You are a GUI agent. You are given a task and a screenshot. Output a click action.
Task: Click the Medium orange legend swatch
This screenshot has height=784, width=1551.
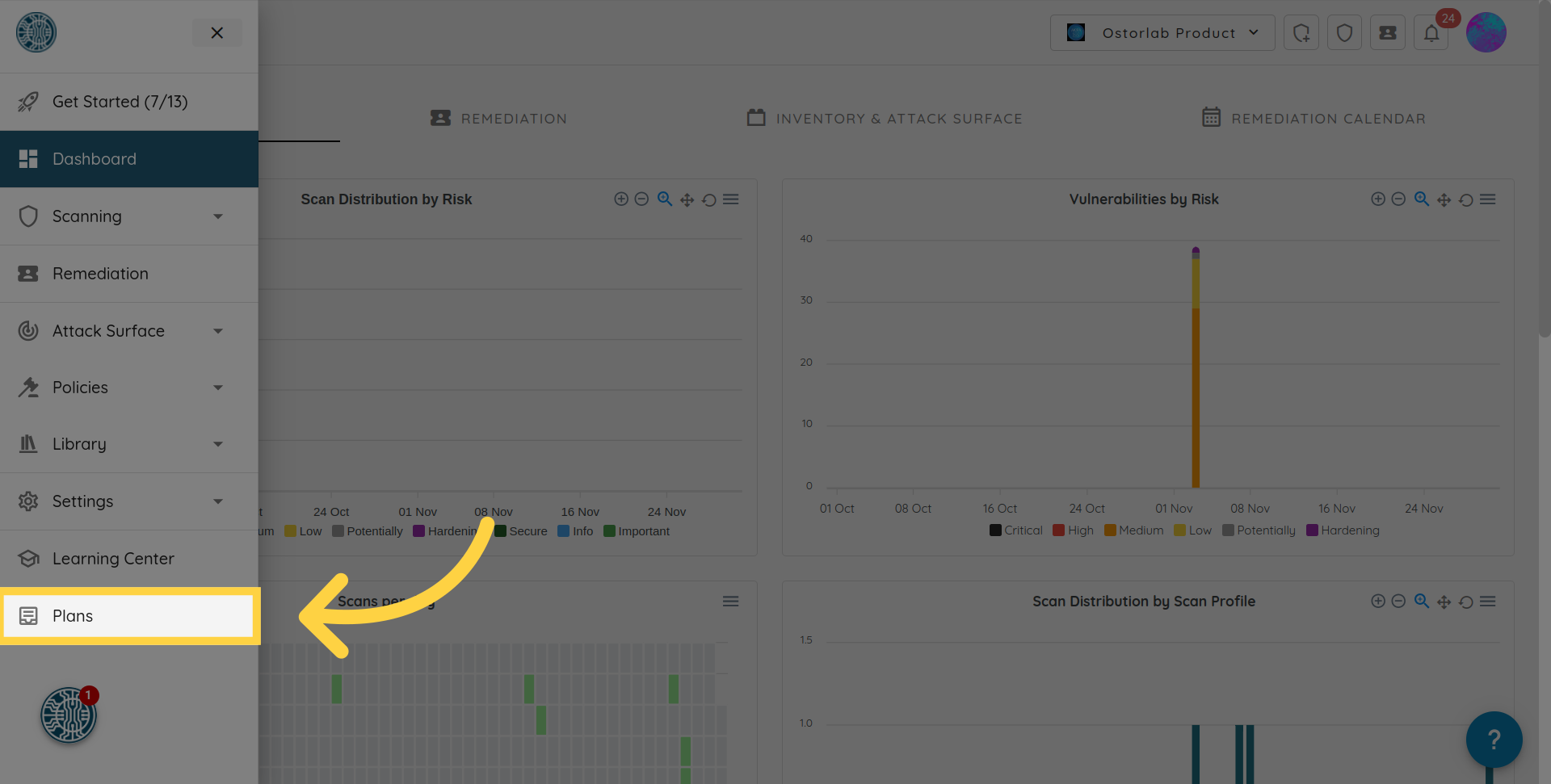[1110, 530]
